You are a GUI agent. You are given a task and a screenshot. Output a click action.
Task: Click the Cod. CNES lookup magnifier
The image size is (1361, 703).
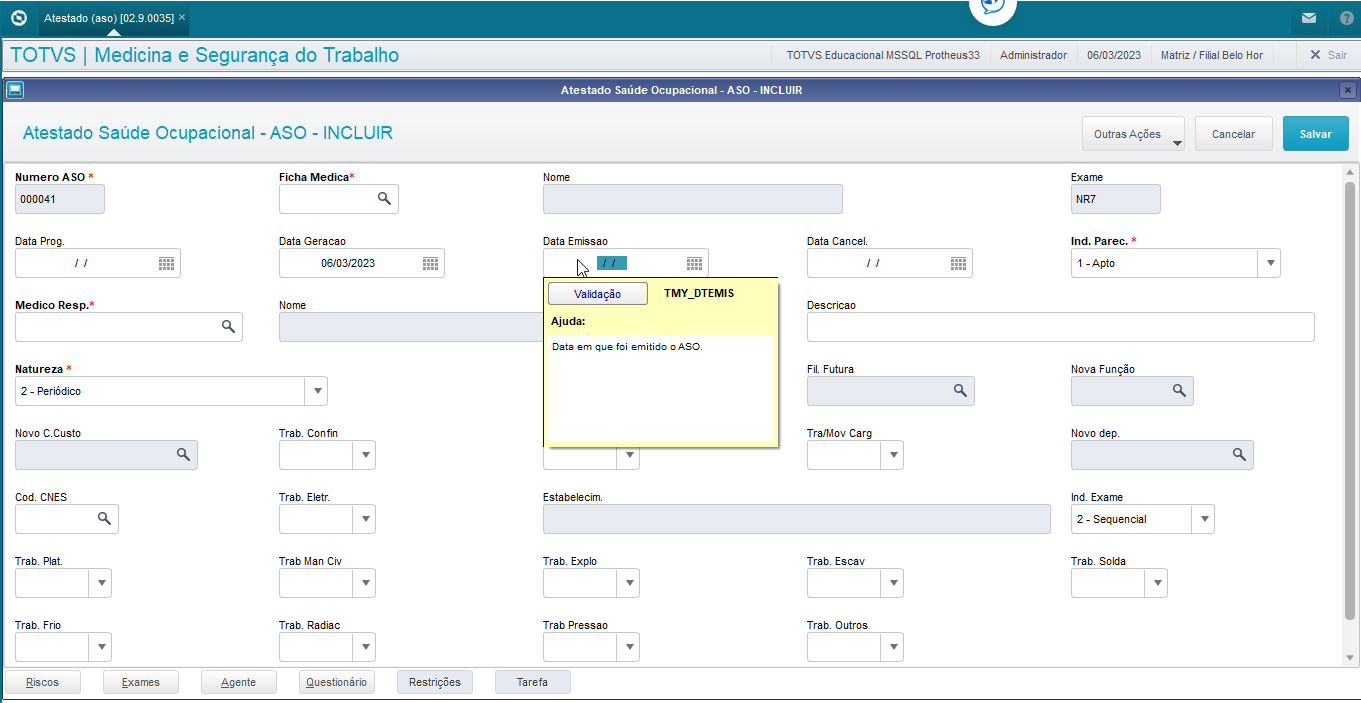104,519
